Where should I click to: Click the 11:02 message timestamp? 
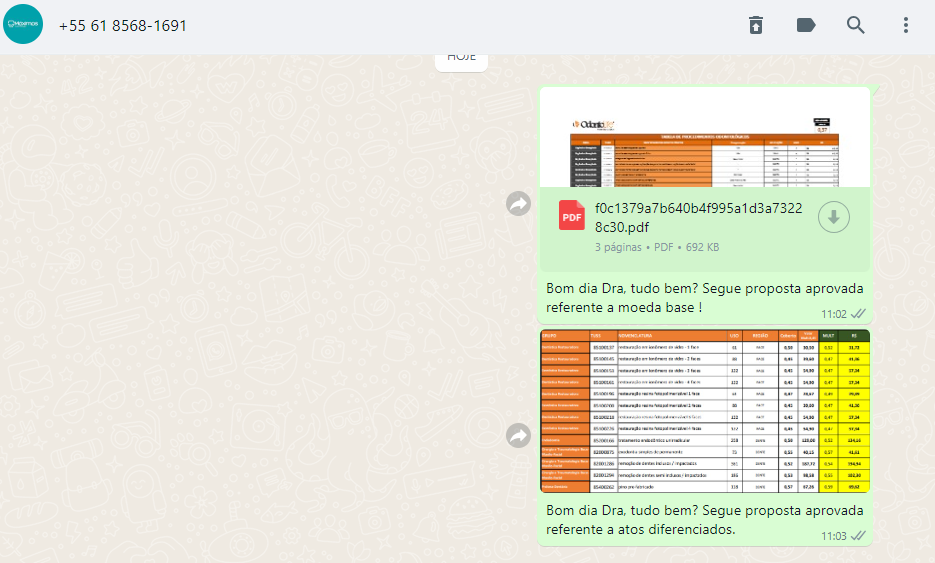pyautogui.click(x=833, y=314)
